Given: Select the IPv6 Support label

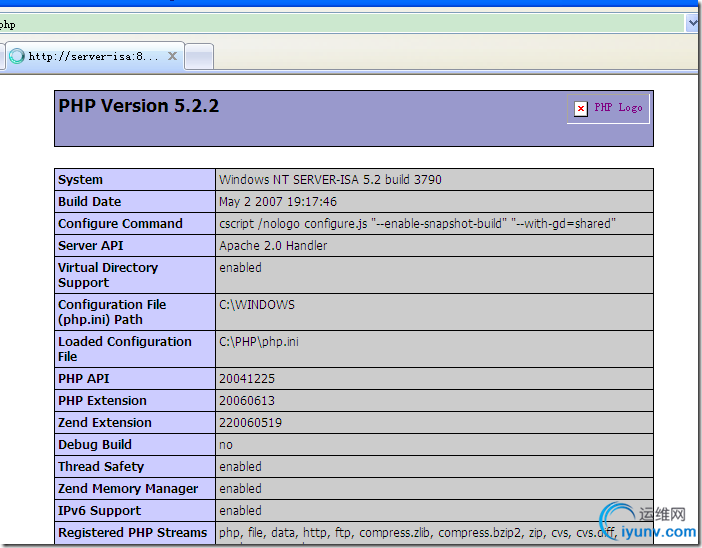Looking at the screenshot, I should [x=99, y=510].
